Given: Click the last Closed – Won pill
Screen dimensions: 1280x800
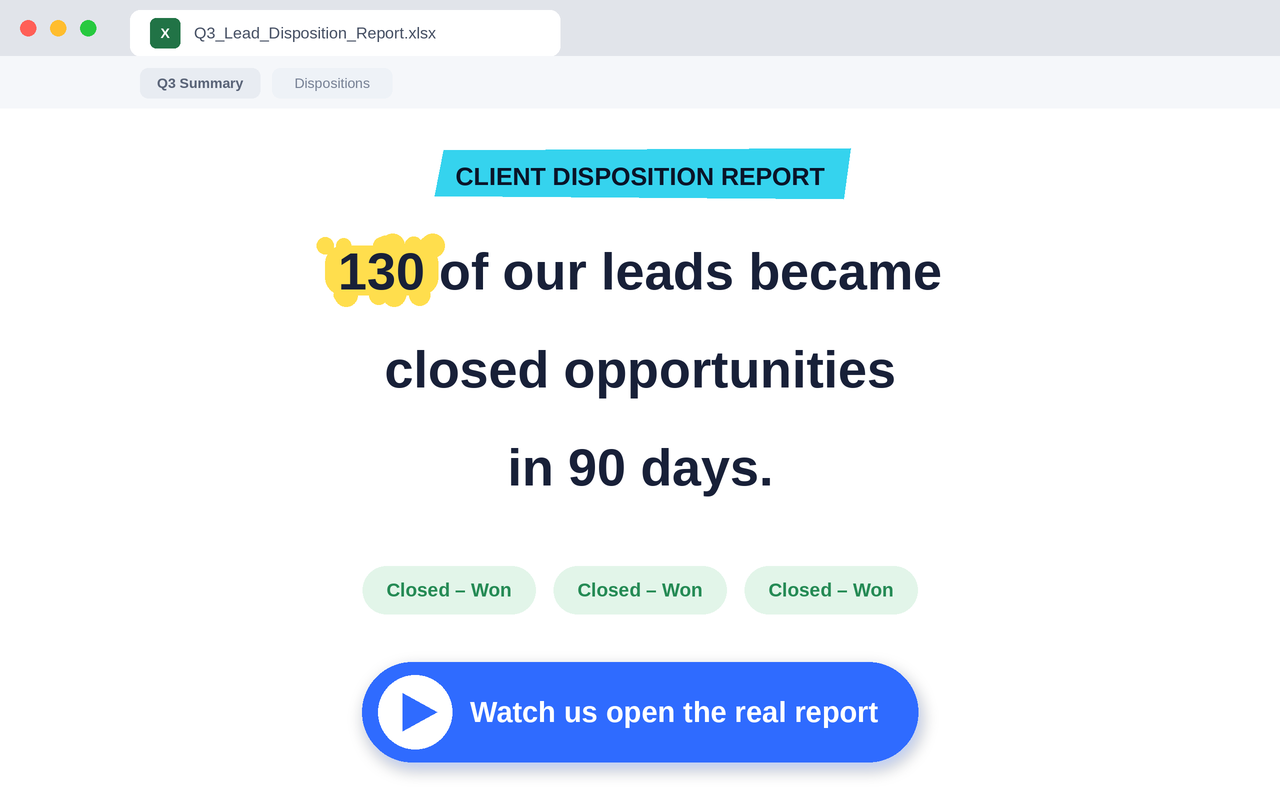Looking at the screenshot, I should tap(831, 590).
